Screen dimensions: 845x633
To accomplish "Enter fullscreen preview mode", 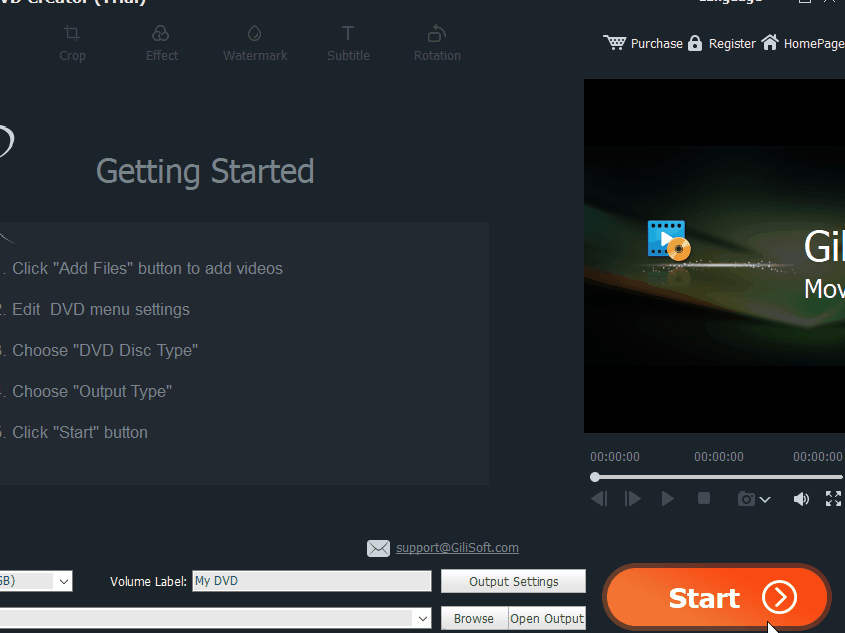I will pyautogui.click(x=833, y=498).
